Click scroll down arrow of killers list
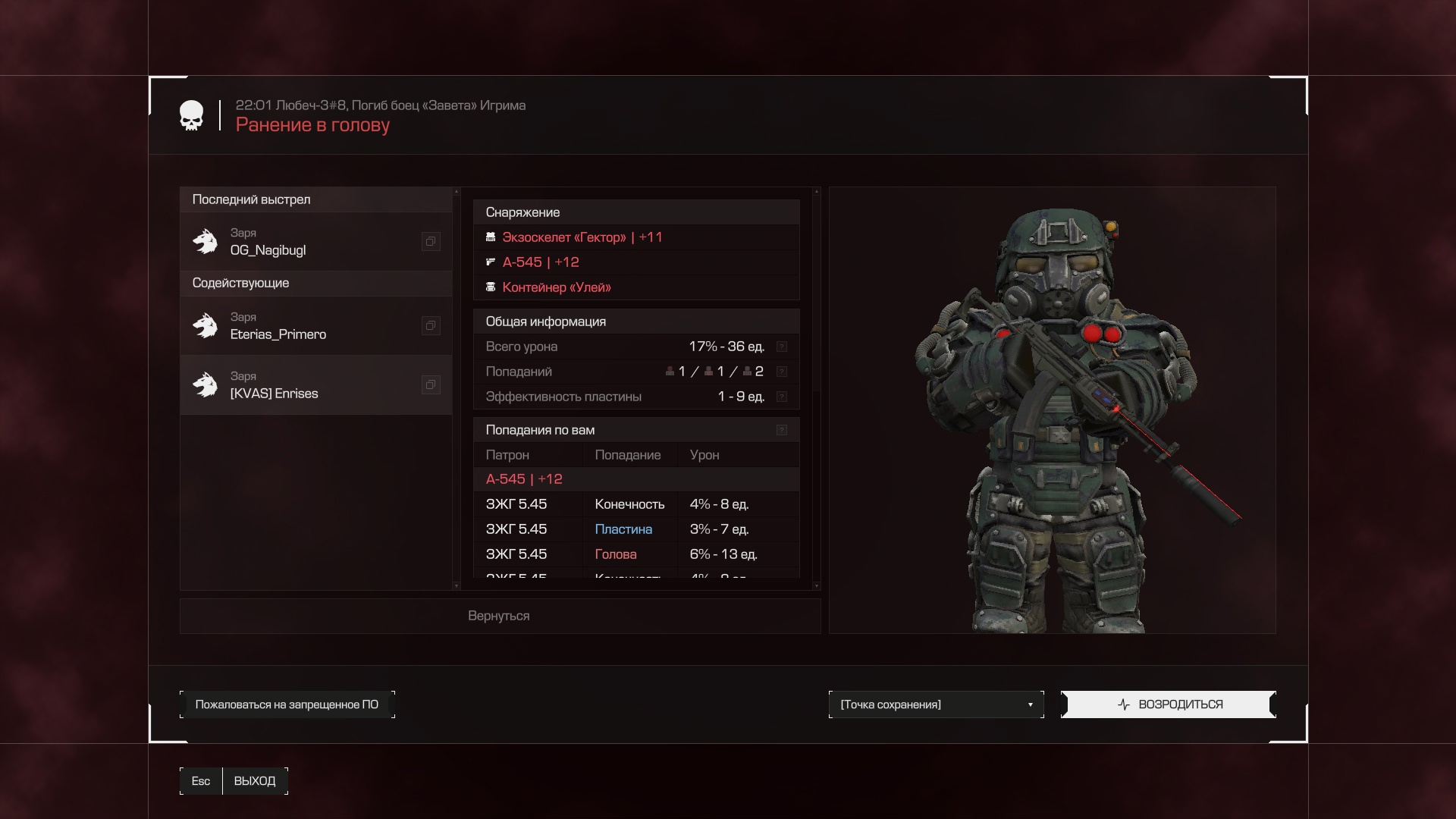This screenshot has height=819, width=1456. coord(457,585)
